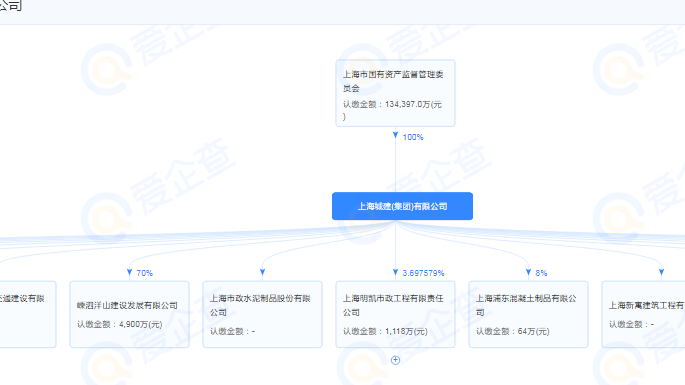
Task: Open the 上海明凯市政工程有限责任公司 node
Action: 395,314
